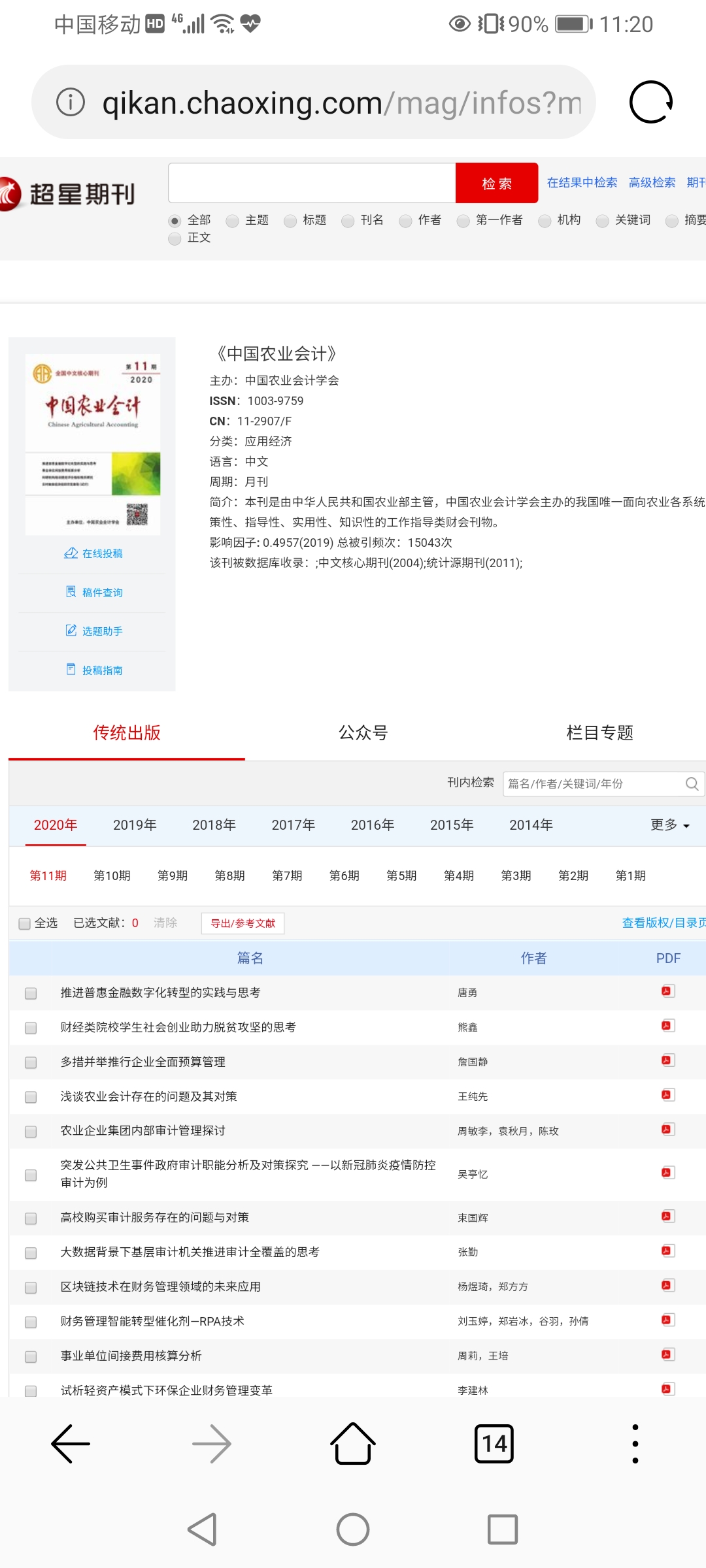Download PDF for 高校购买审计服务存在的问题与对策

667,1217
